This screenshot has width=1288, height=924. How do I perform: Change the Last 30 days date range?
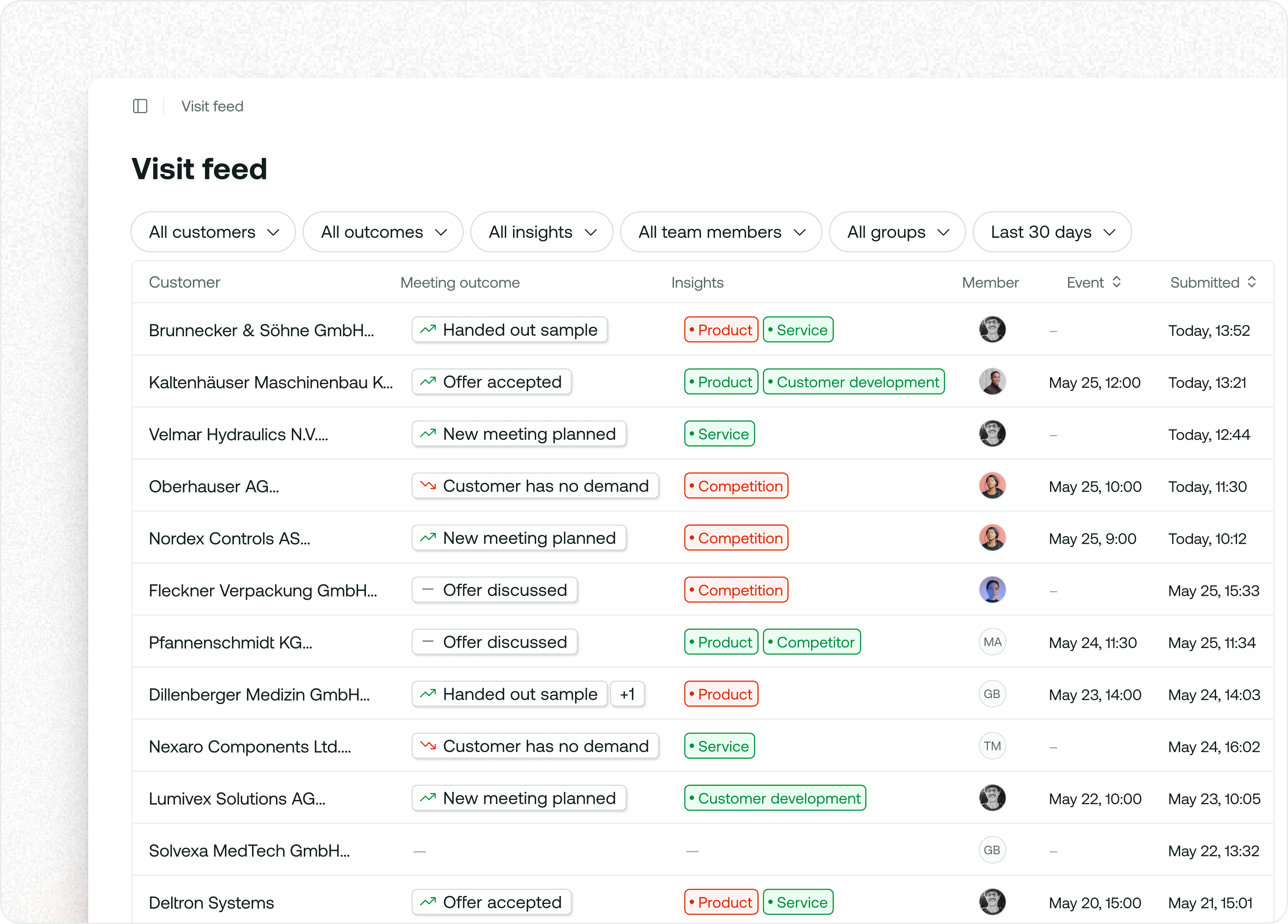tap(1052, 231)
